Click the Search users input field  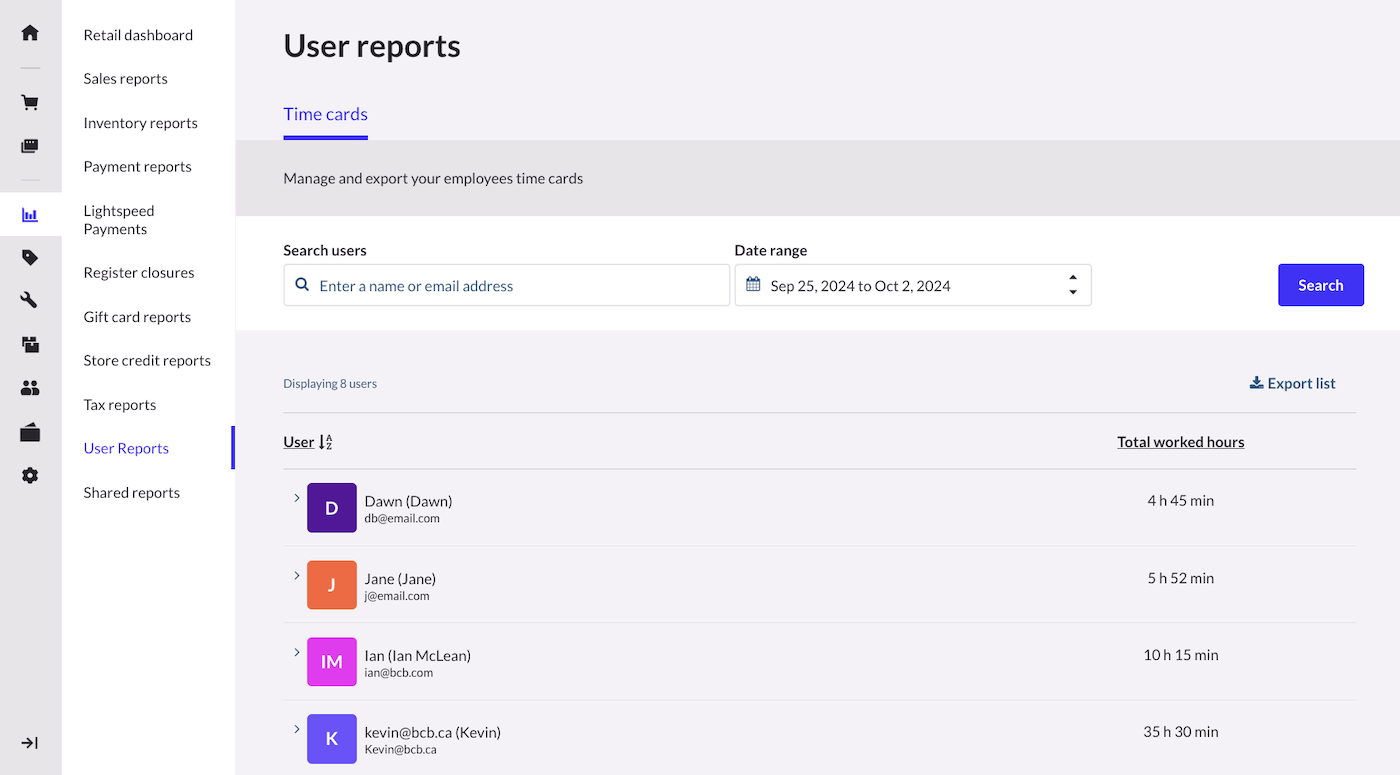[506, 286]
